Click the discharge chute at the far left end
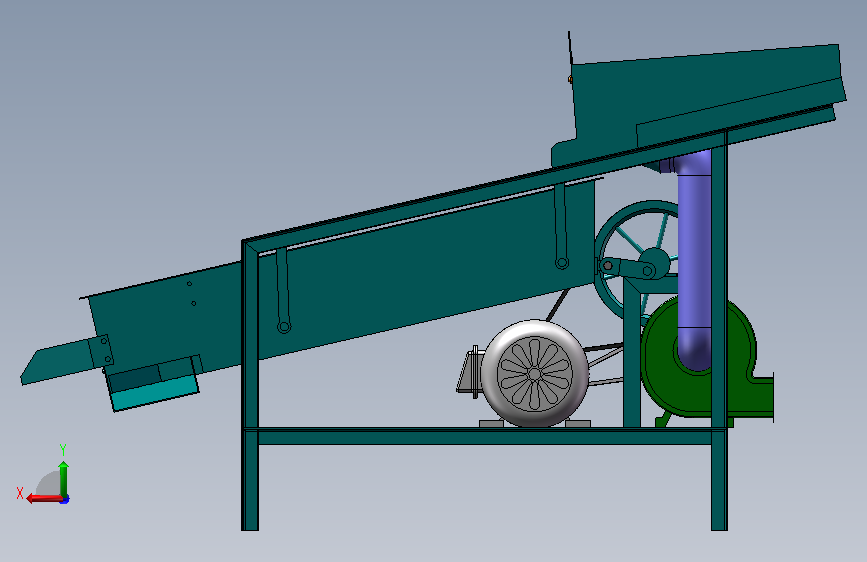This screenshot has width=867, height=562. tap(58, 362)
